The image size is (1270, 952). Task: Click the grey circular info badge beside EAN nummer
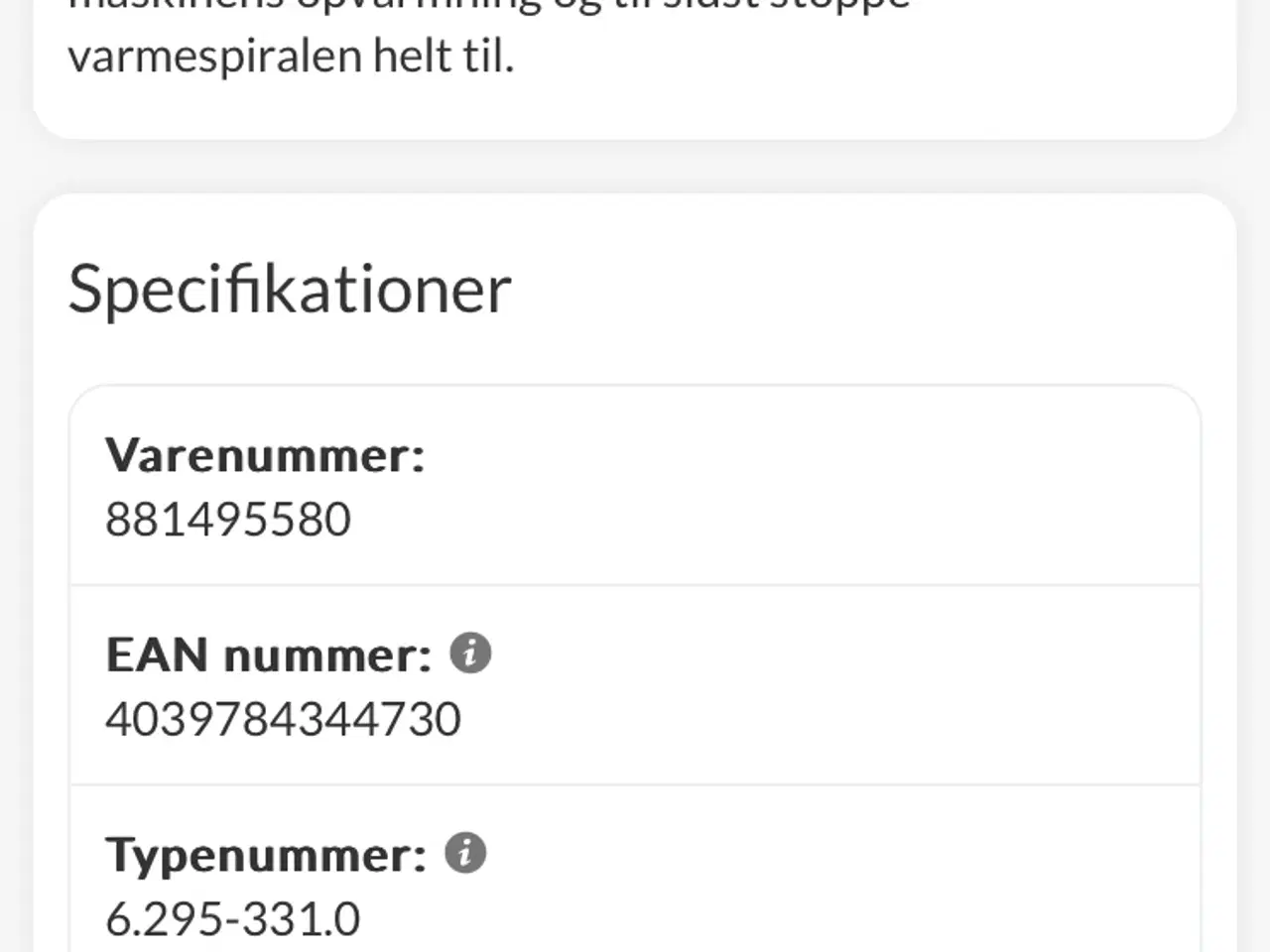tap(472, 653)
